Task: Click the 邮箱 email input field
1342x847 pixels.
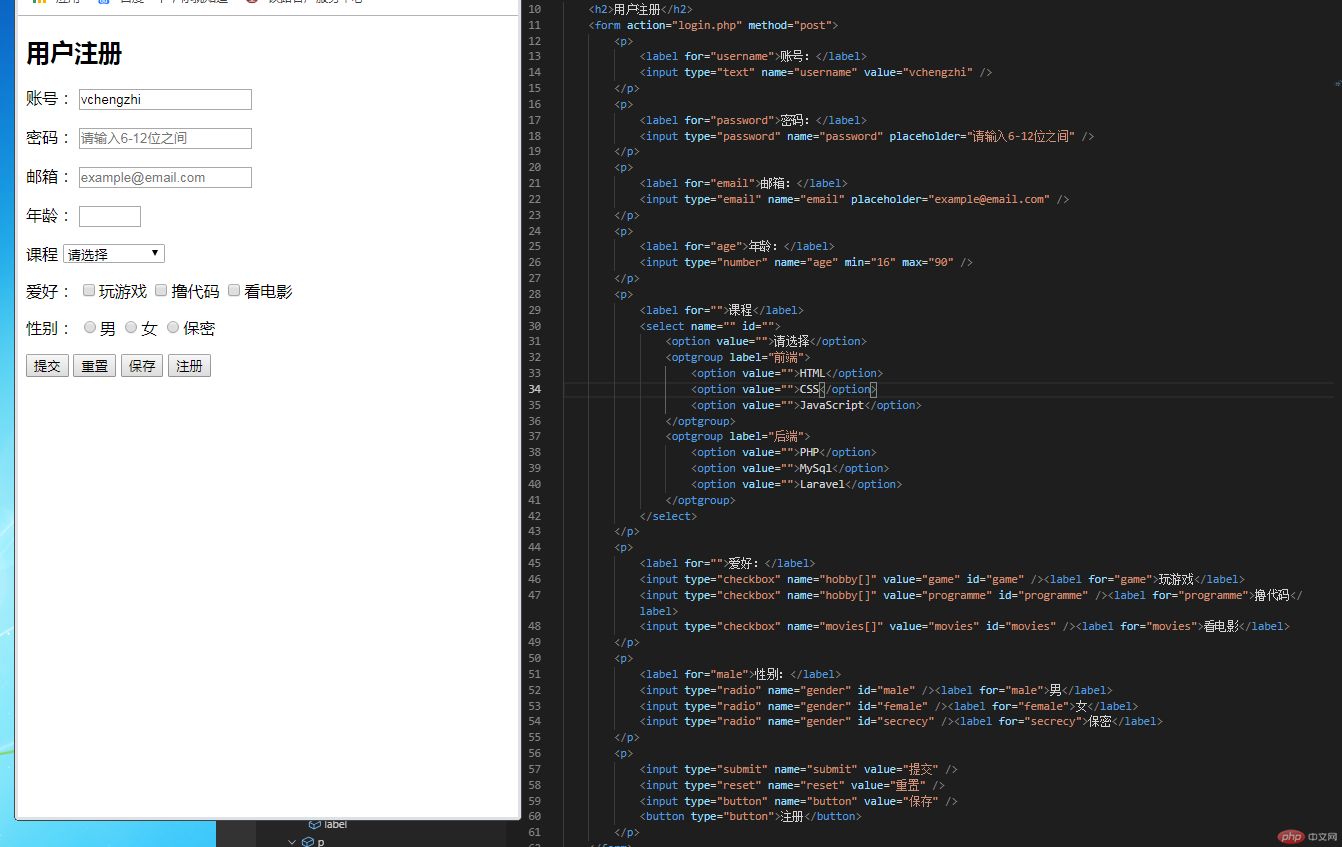Action: [x=165, y=177]
